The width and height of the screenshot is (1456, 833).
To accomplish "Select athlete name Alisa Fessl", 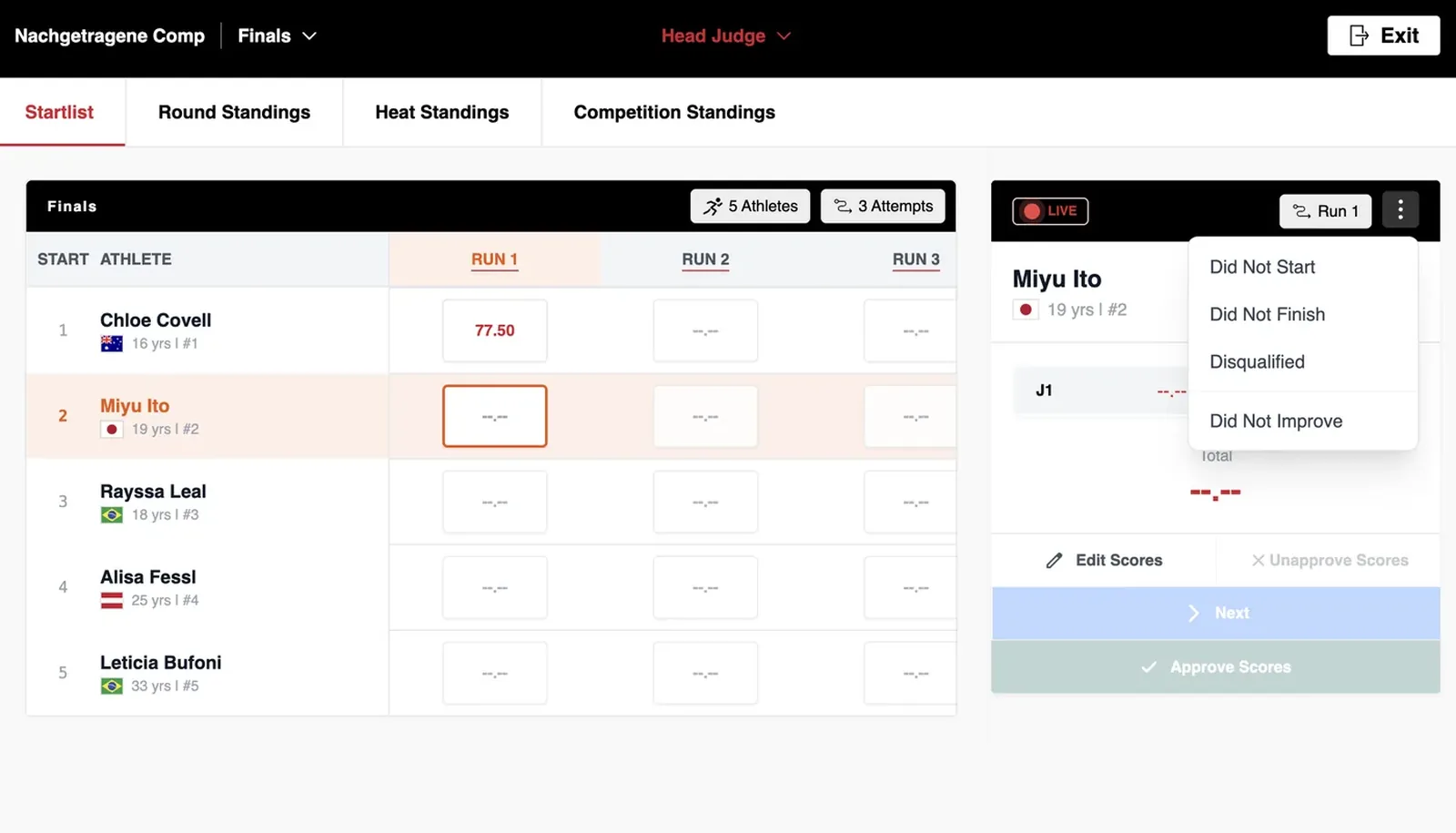I will tap(148, 577).
